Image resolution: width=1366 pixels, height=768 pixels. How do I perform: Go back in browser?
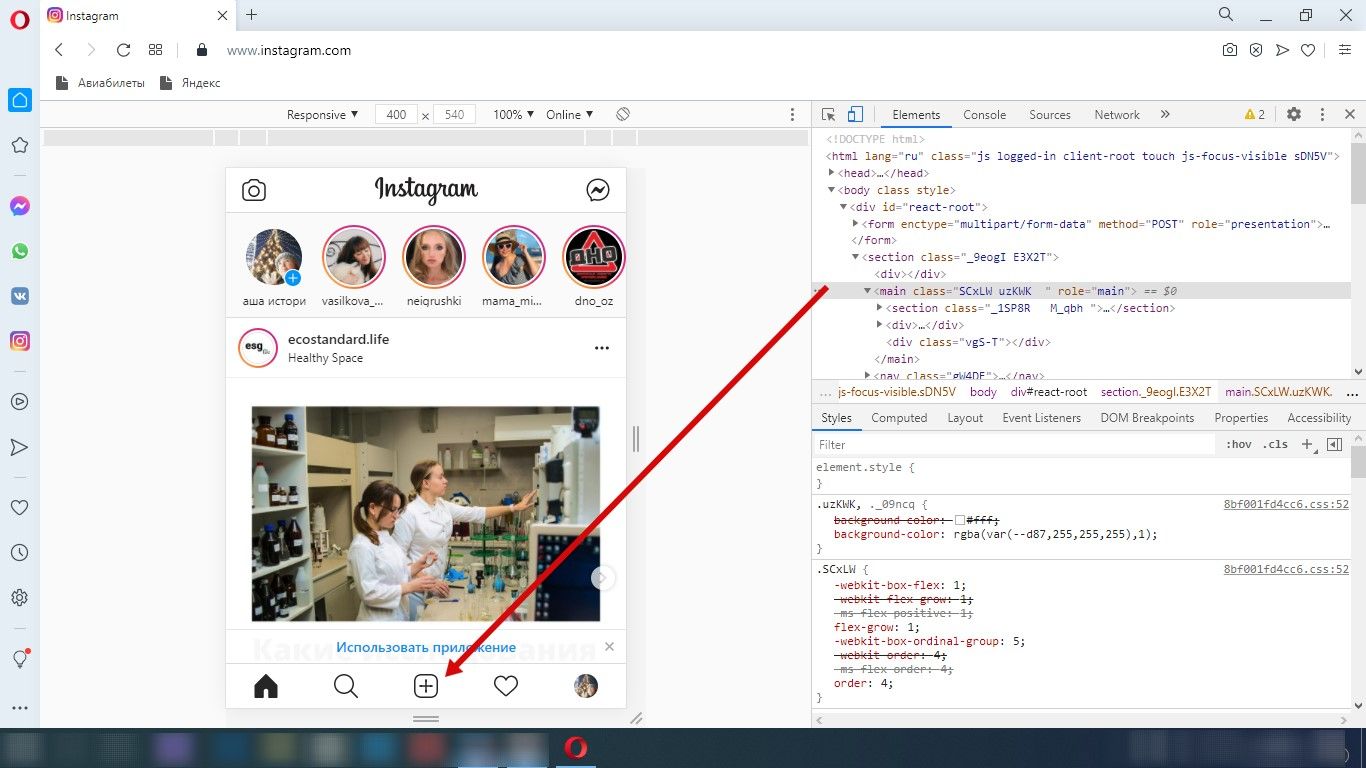coord(59,50)
